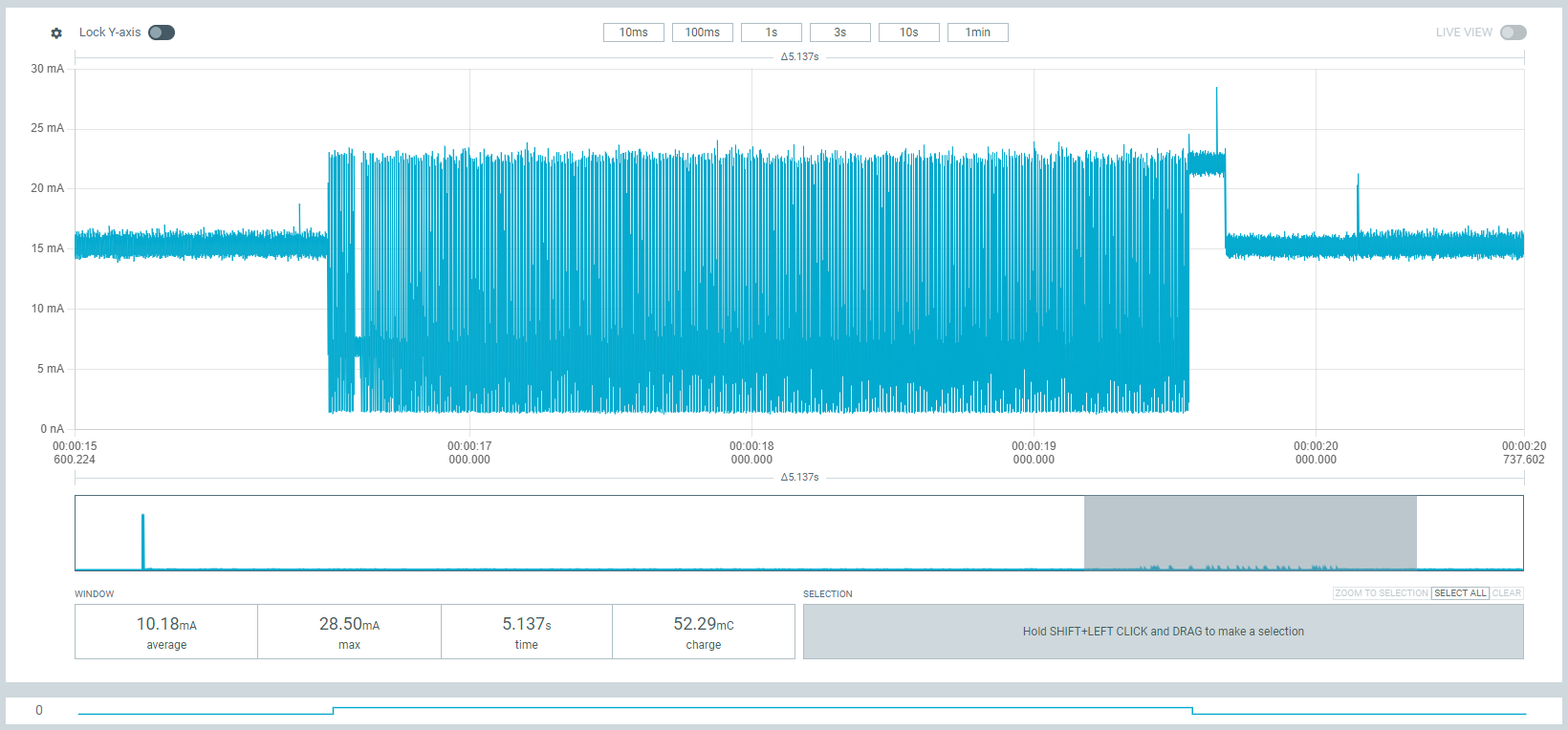This screenshot has height=730, width=1568.
Task: Choose the 100ms time window
Action: 702,32
